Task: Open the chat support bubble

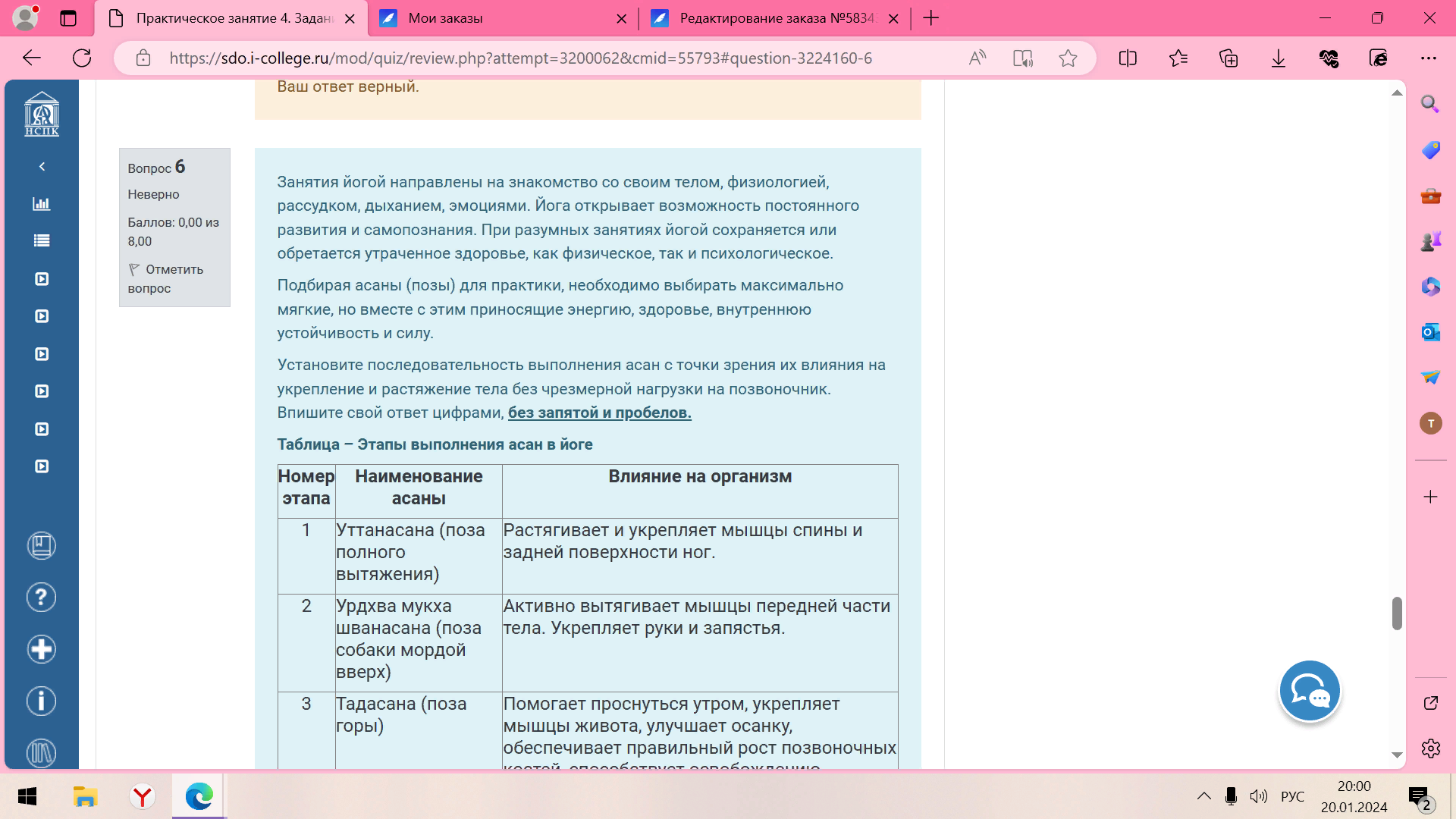Action: [1309, 691]
